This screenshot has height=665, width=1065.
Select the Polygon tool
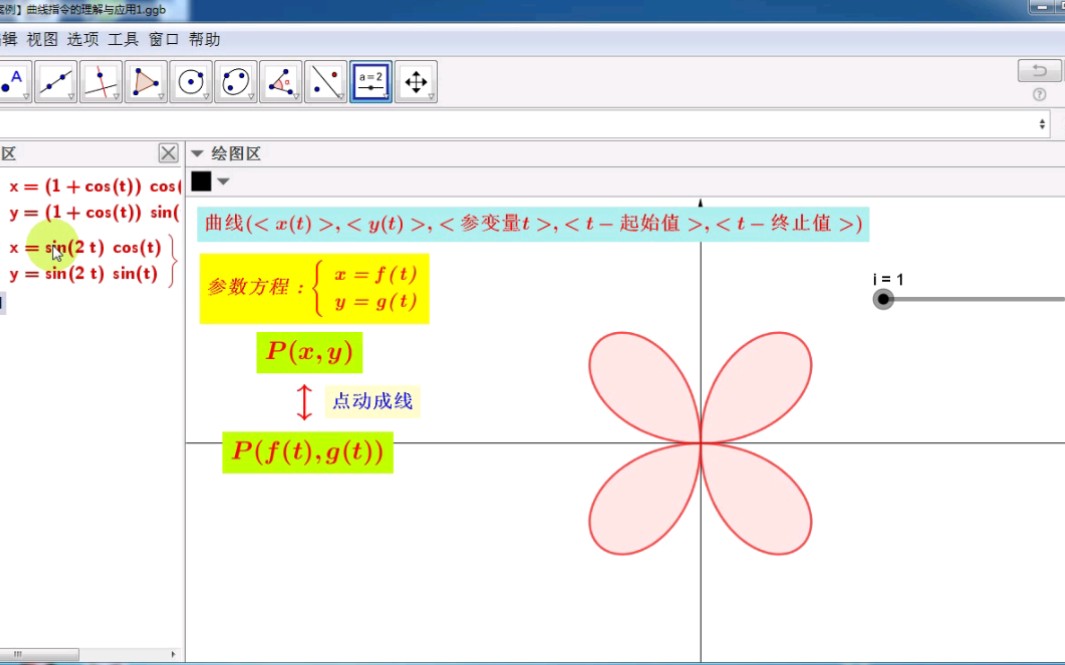point(145,80)
